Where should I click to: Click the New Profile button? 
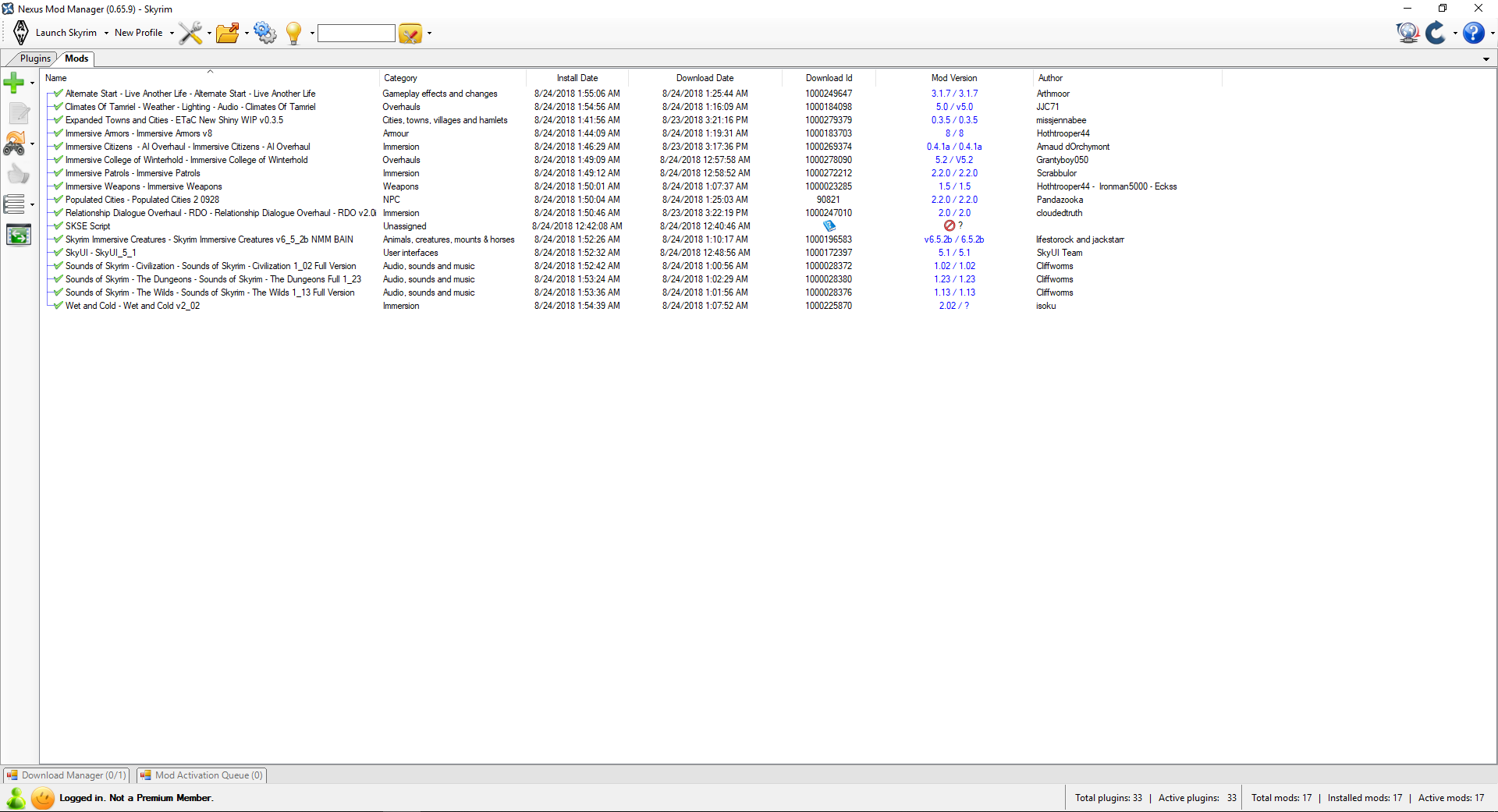click(139, 33)
